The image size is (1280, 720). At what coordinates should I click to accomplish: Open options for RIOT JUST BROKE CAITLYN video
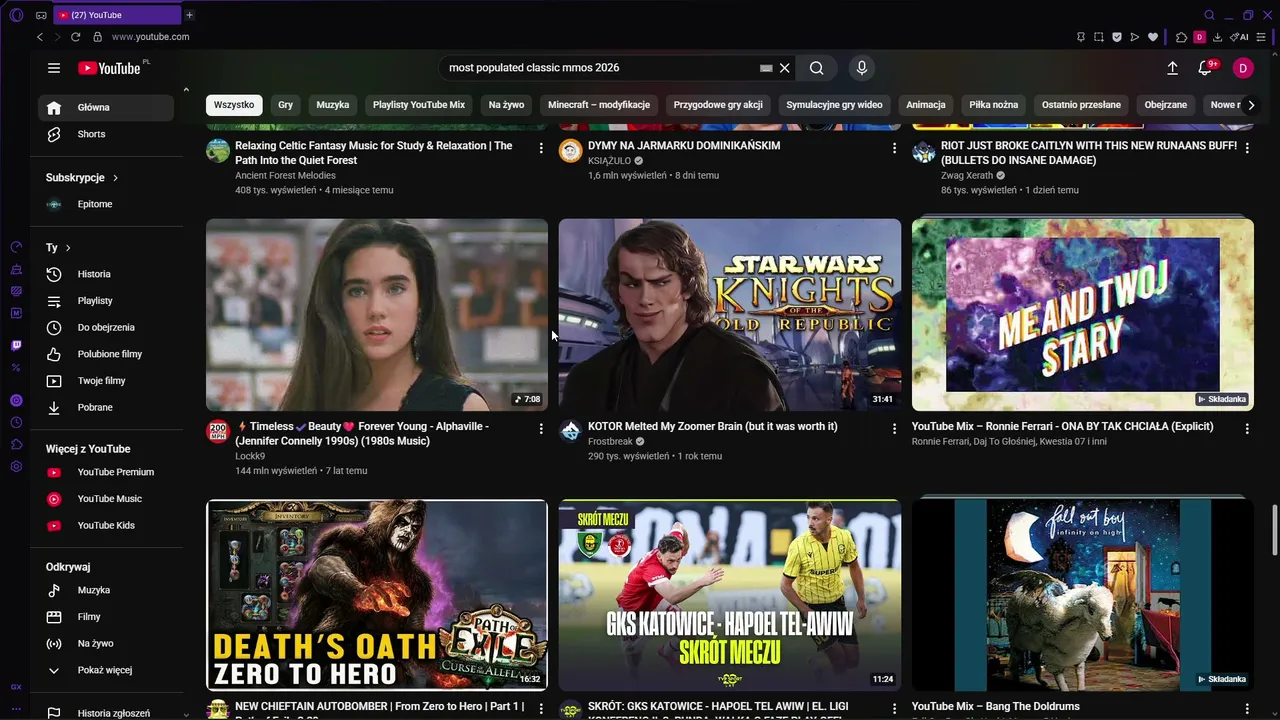[1247, 148]
